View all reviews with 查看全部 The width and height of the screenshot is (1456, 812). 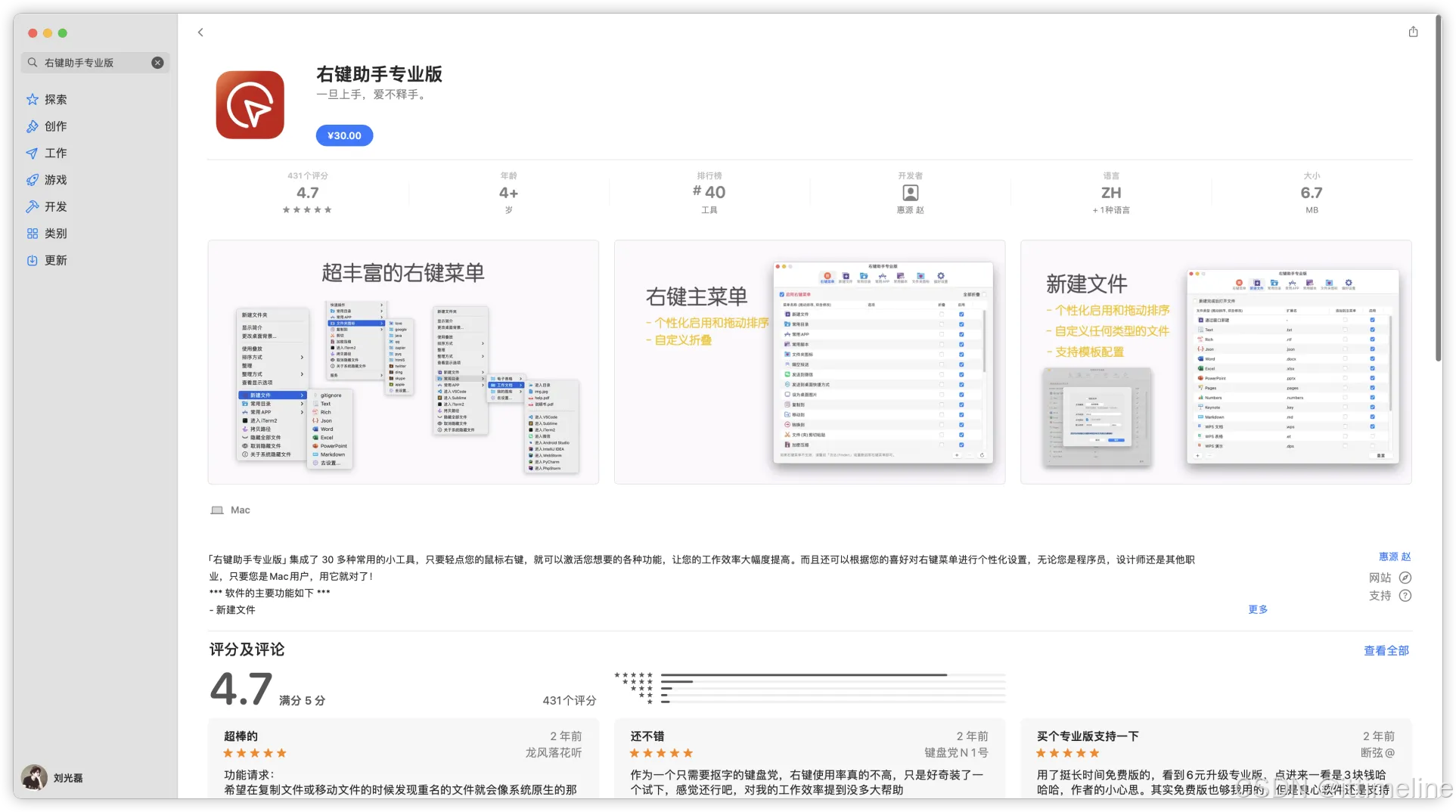1386,651
